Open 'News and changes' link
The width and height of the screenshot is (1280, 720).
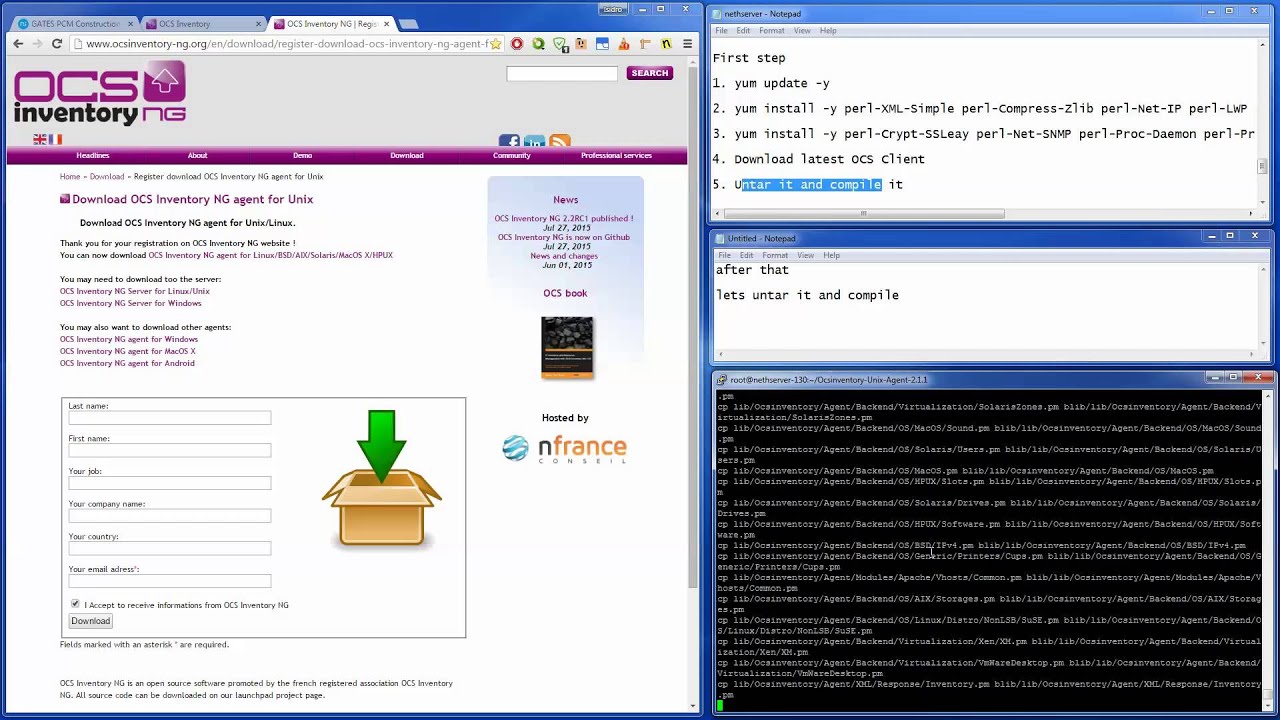564,256
